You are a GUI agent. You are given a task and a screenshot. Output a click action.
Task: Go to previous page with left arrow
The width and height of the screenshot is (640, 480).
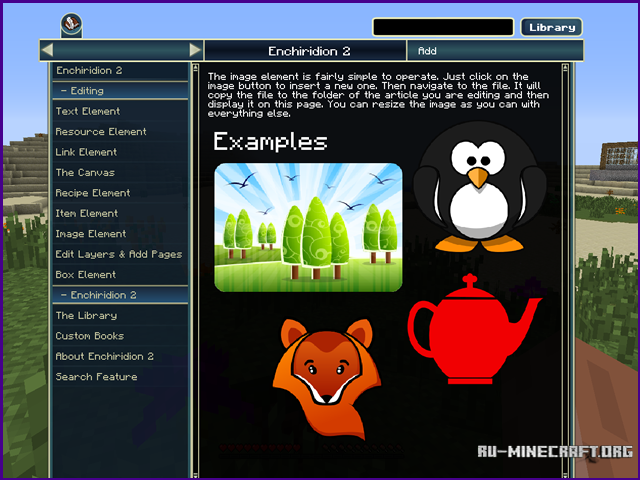pos(48,50)
